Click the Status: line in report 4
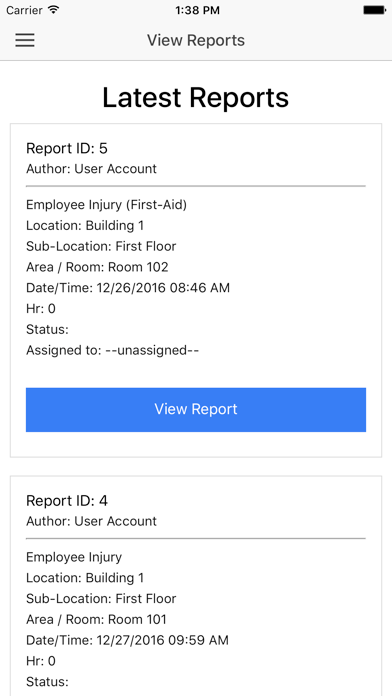Image resolution: width=392 pixels, height=696 pixels. point(48,682)
